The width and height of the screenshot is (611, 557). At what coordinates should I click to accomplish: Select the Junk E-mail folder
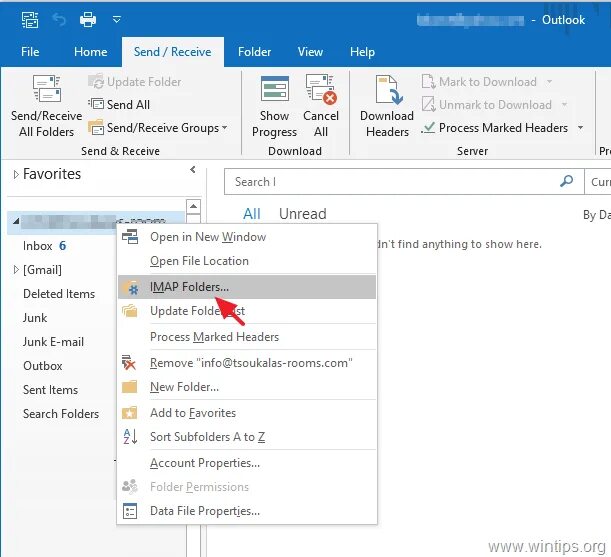tap(53, 342)
